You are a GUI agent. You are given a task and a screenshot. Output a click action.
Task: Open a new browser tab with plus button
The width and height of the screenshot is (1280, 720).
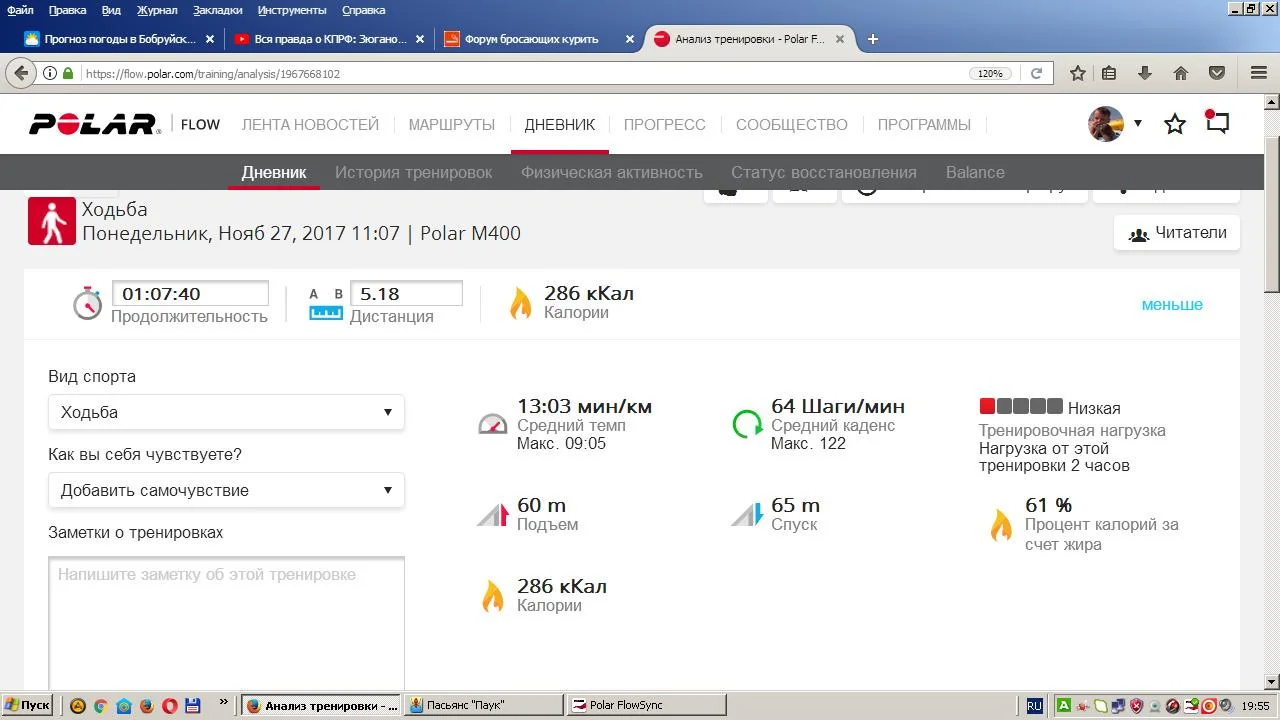[873, 39]
